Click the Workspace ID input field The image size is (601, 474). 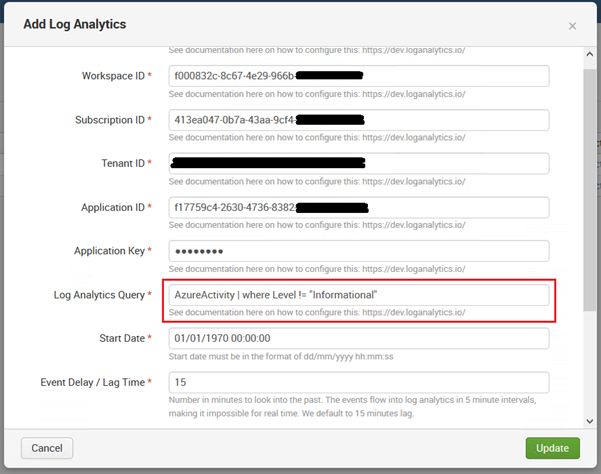click(358, 76)
